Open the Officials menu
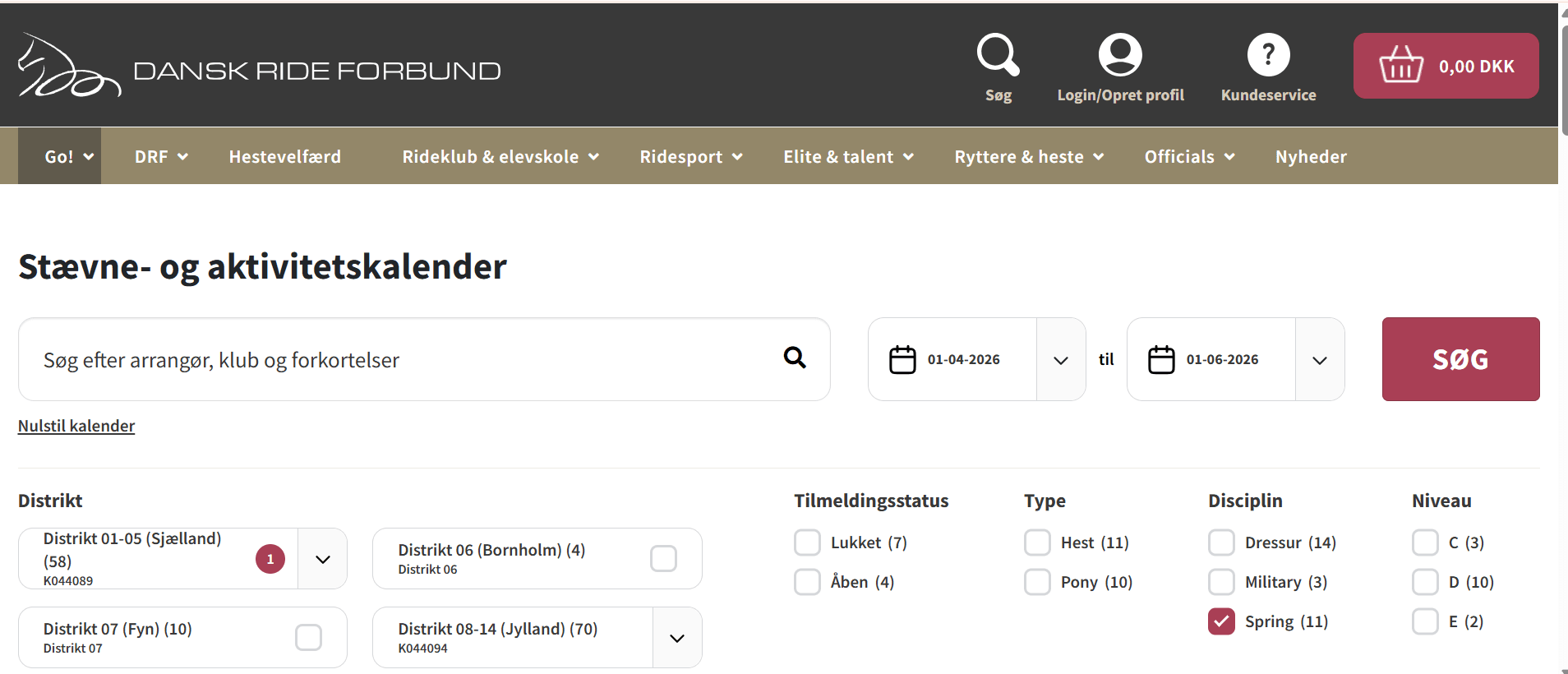 coord(1189,156)
